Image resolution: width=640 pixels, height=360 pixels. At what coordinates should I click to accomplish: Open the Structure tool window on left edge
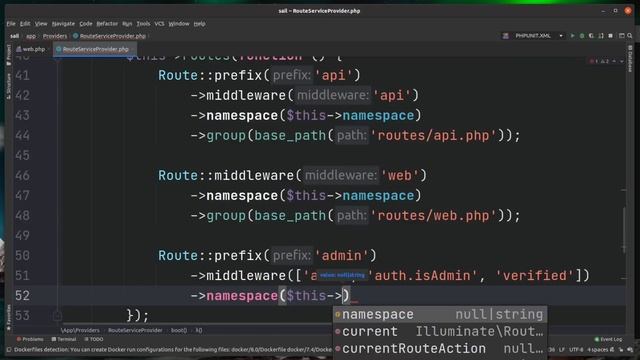pos(9,86)
